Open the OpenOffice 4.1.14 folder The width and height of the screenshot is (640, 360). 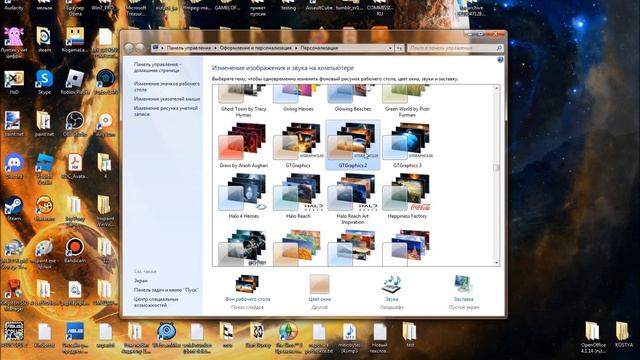click(x=592, y=337)
